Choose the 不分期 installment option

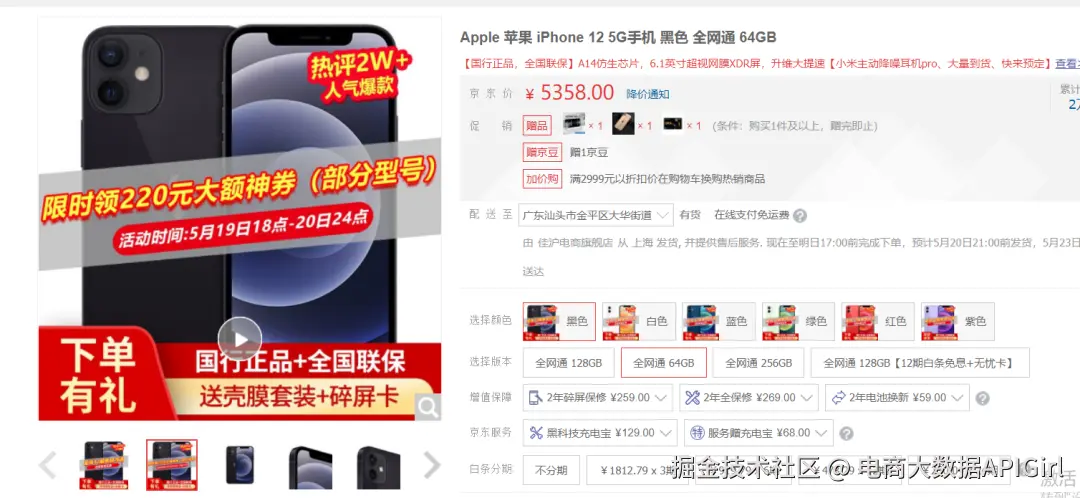(x=551, y=470)
